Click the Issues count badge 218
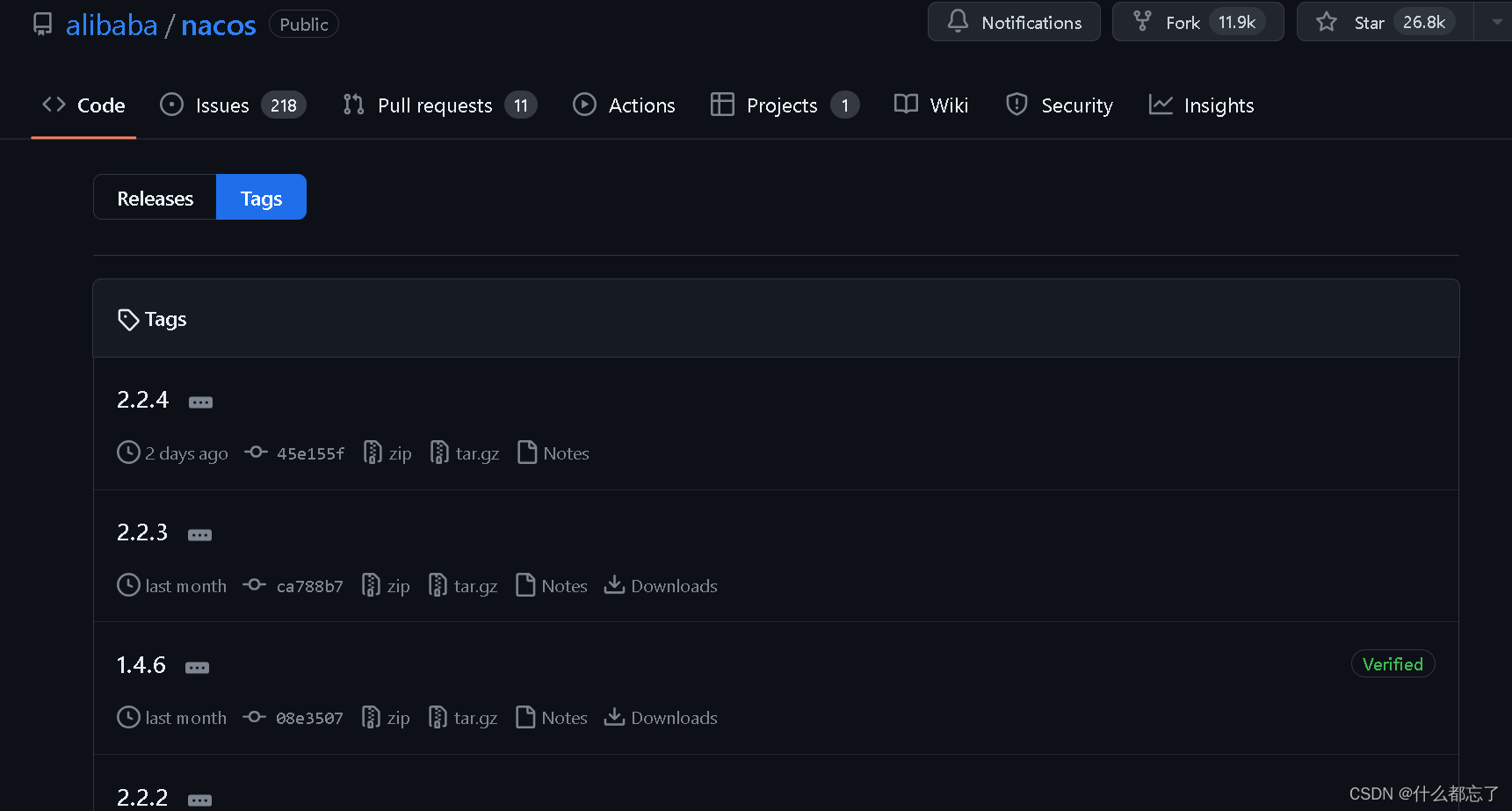The height and width of the screenshot is (811, 1512). click(284, 105)
